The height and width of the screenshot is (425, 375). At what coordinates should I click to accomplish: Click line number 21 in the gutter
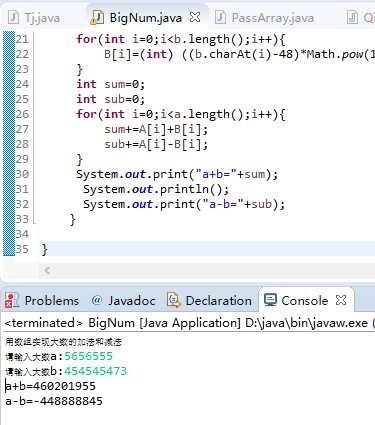(22, 39)
